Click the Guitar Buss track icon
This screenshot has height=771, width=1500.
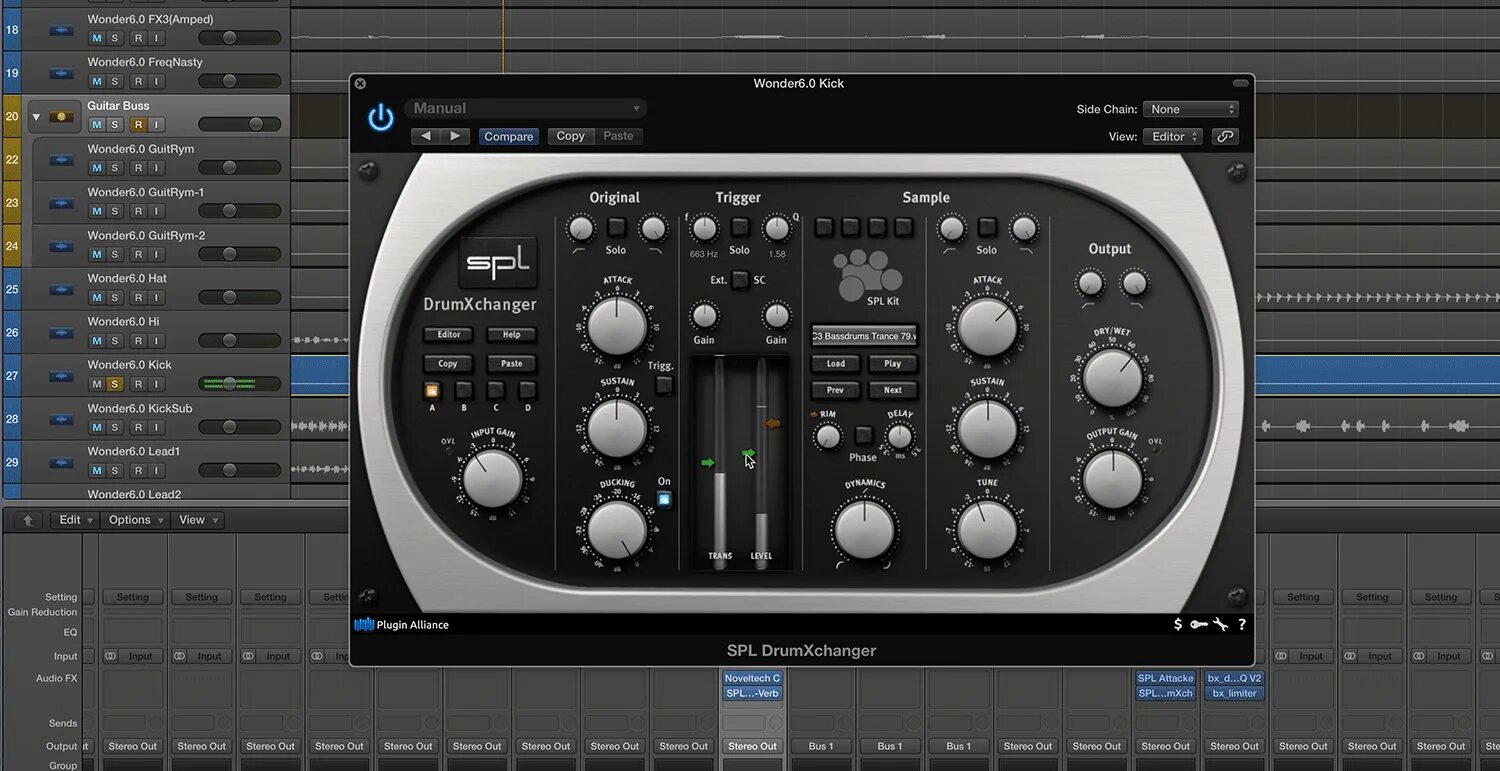point(62,117)
